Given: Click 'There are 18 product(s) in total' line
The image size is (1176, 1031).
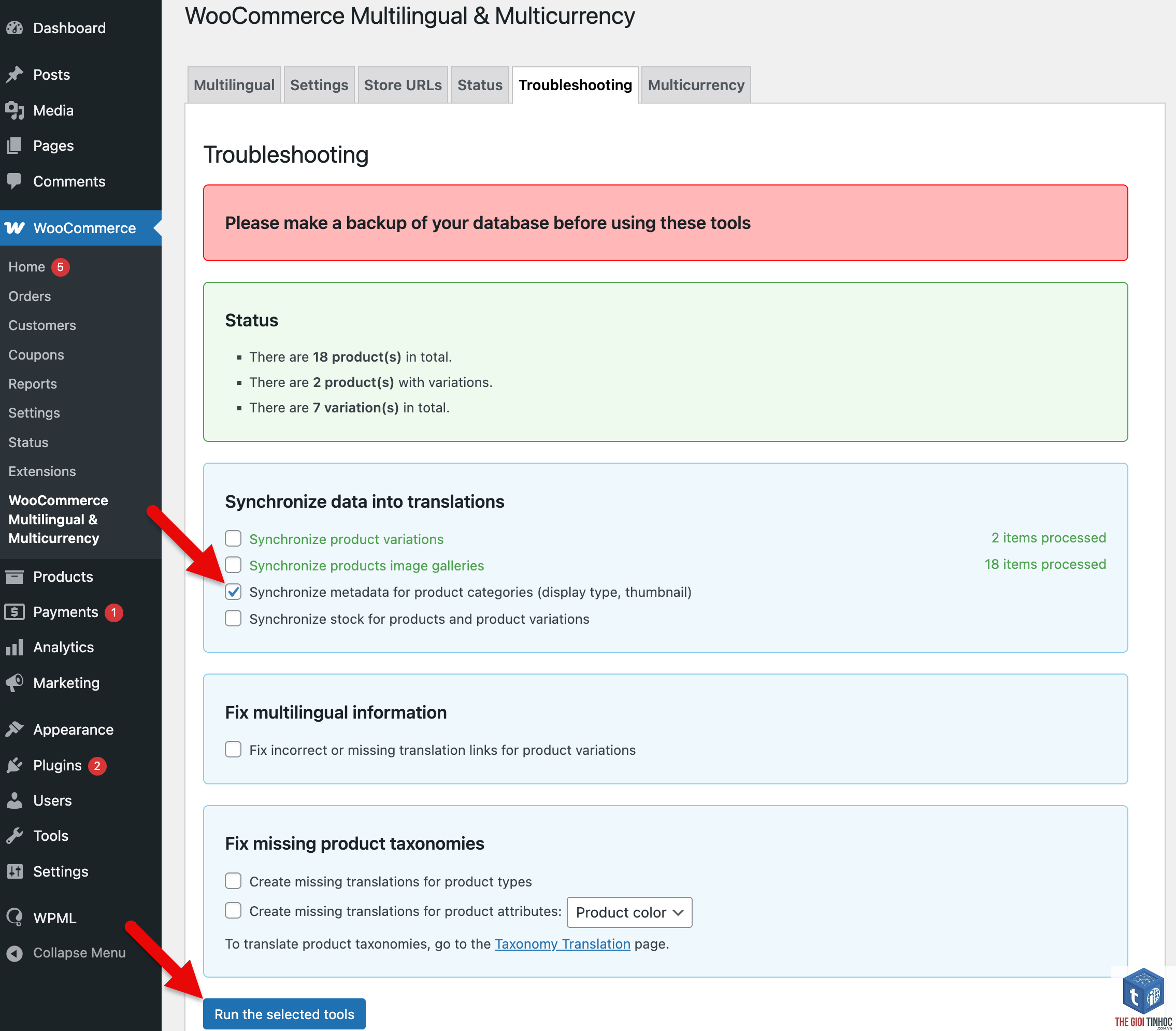Looking at the screenshot, I should click(350, 357).
